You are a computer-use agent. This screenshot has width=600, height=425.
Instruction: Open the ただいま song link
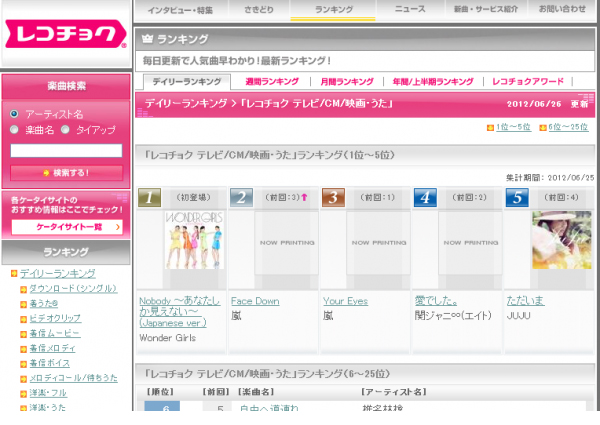pyautogui.click(x=525, y=301)
